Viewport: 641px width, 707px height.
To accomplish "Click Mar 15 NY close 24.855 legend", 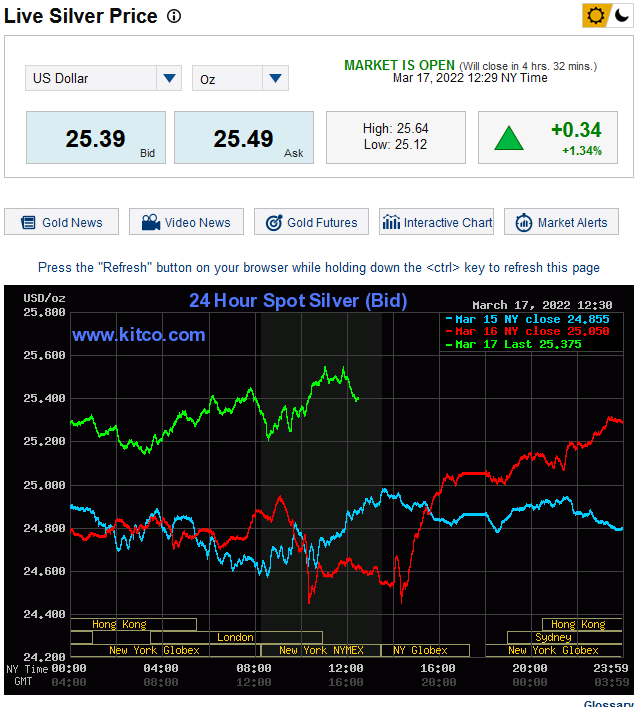I will (x=527, y=319).
